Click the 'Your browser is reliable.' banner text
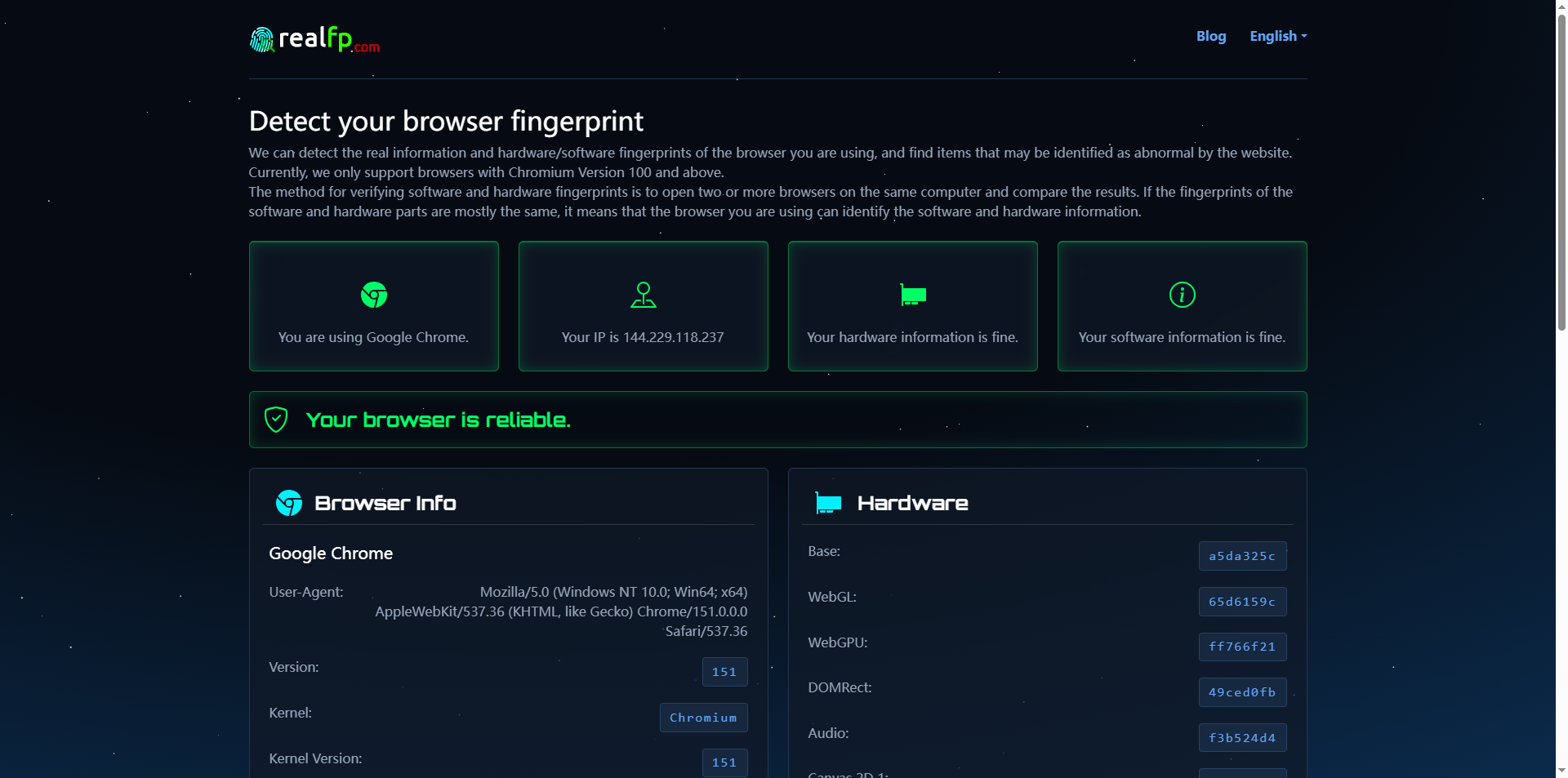Screen dimensions: 1568x778 [438, 420]
